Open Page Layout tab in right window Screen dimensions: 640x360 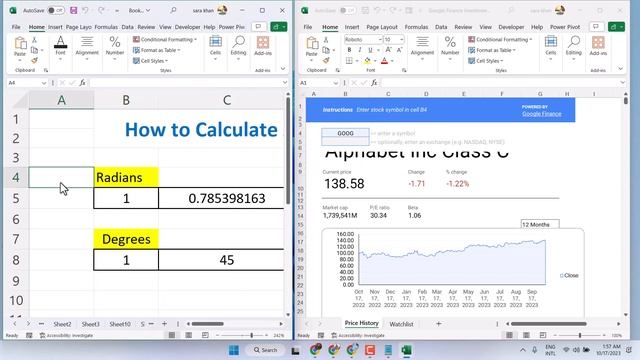pyautogui.click(x=382, y=27)
